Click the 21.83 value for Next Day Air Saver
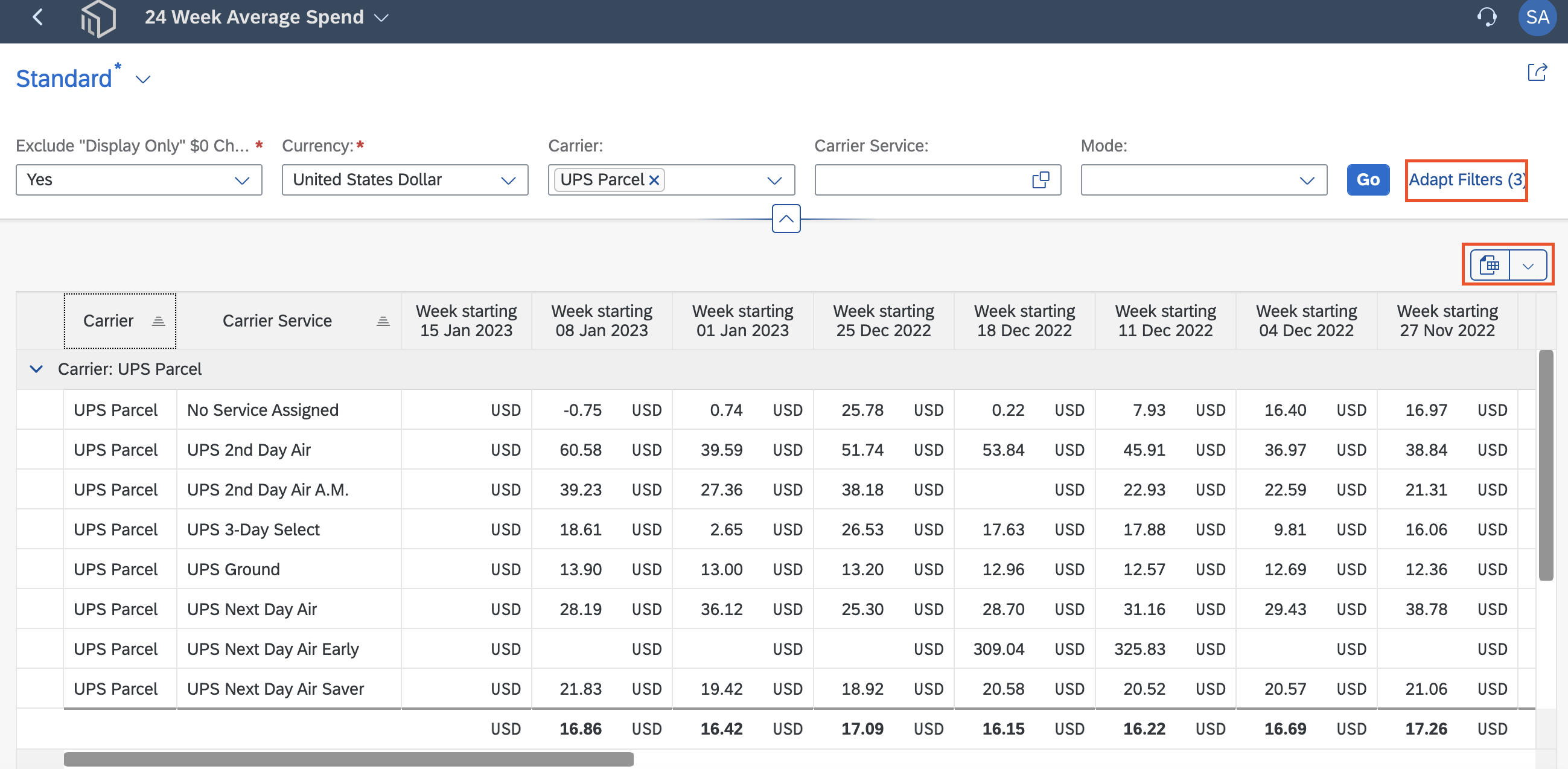The height and width of the screenshot is (769, 1568). pos(580,689)
